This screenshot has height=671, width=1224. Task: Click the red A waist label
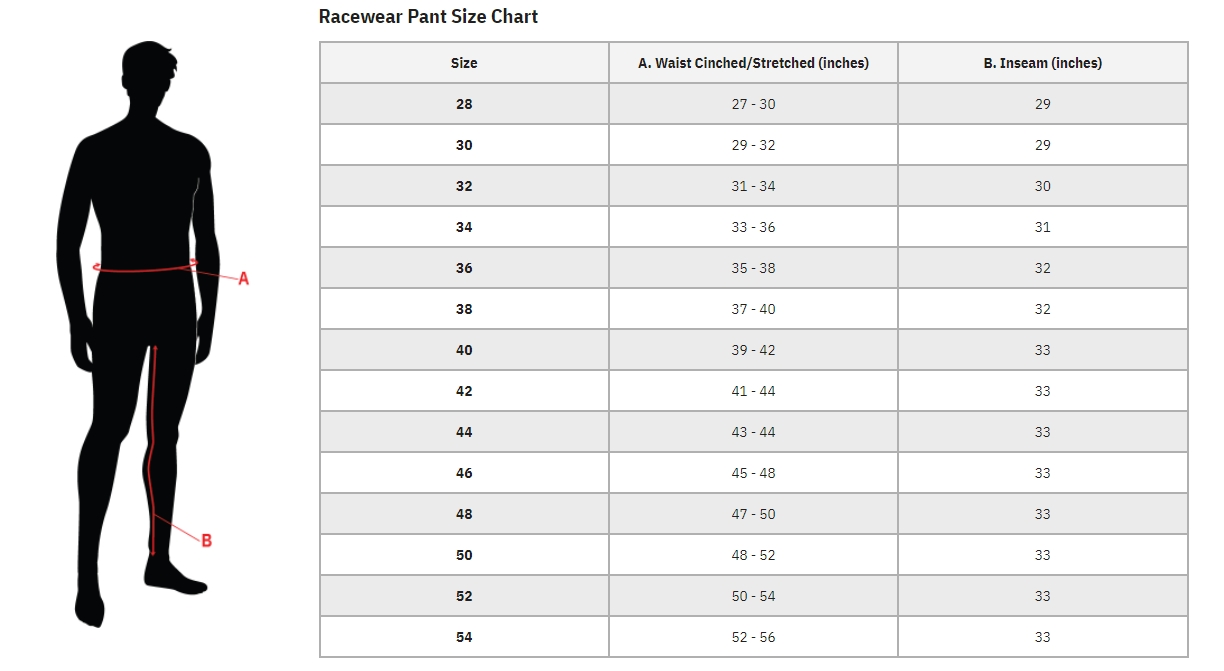[243, 279]
